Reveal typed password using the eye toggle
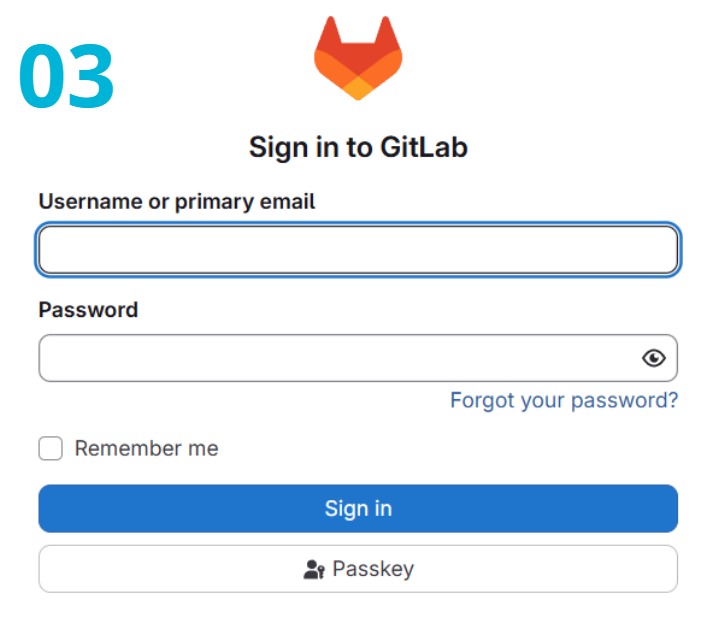 coord(653,358)
